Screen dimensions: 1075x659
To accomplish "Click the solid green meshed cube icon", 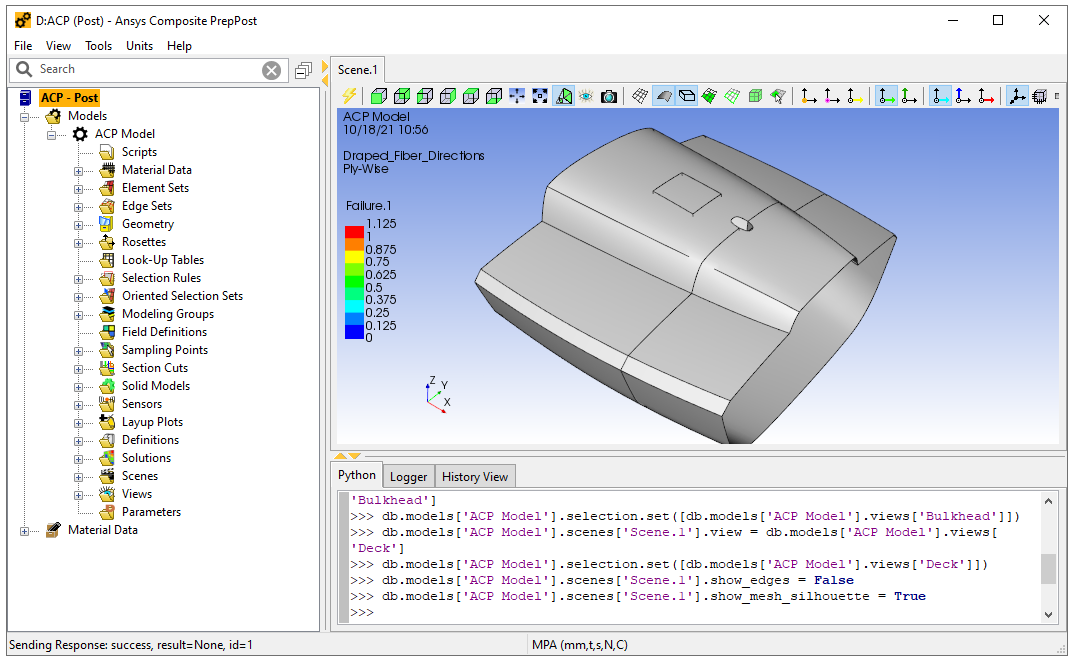I will point(756,96).
